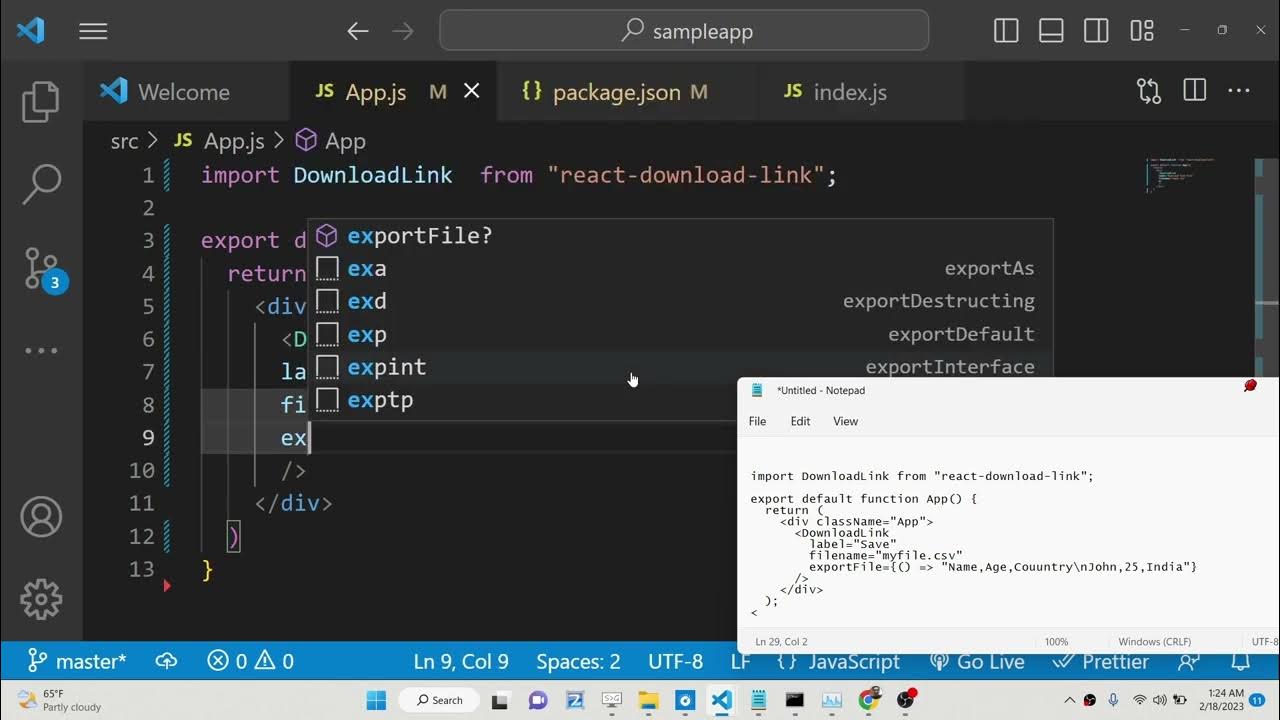
Task: Click Go Live in the status bar
Action: [977, 662]
